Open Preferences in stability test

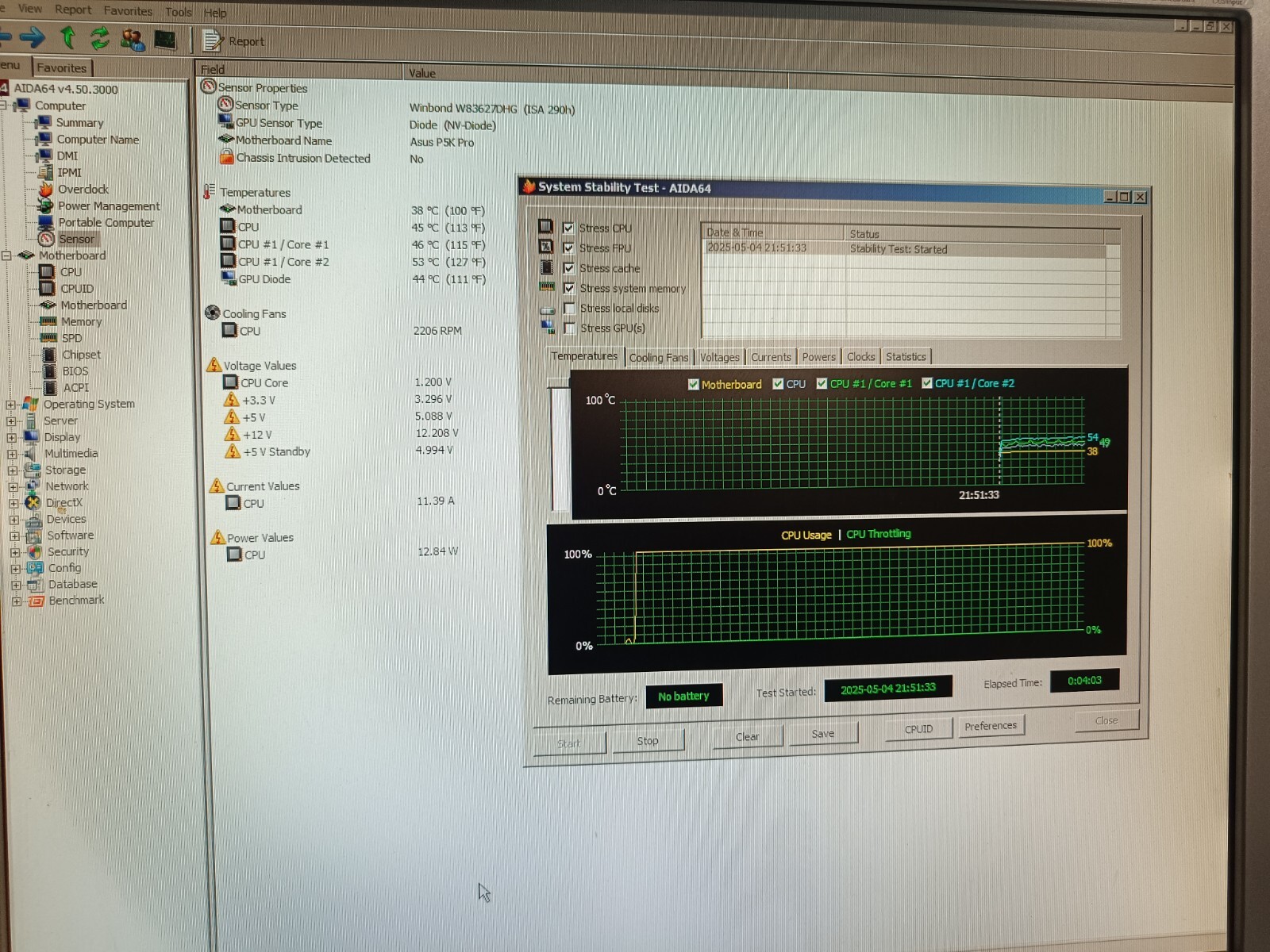pyautogui.click(x=991, y=726)
